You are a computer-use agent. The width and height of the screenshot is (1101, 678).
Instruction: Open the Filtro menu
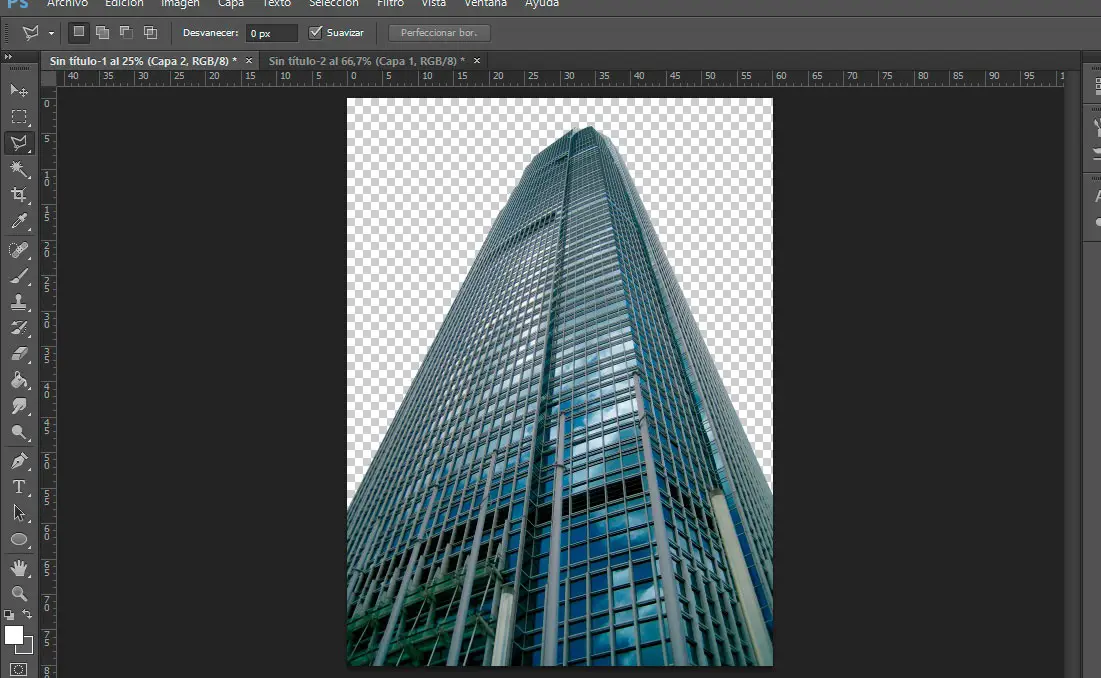pyautogui.click(x=390, y=4)
